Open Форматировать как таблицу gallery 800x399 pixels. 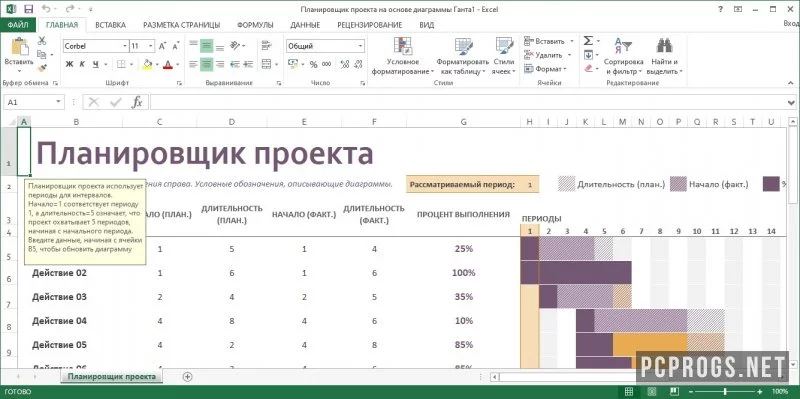[463, 56]
